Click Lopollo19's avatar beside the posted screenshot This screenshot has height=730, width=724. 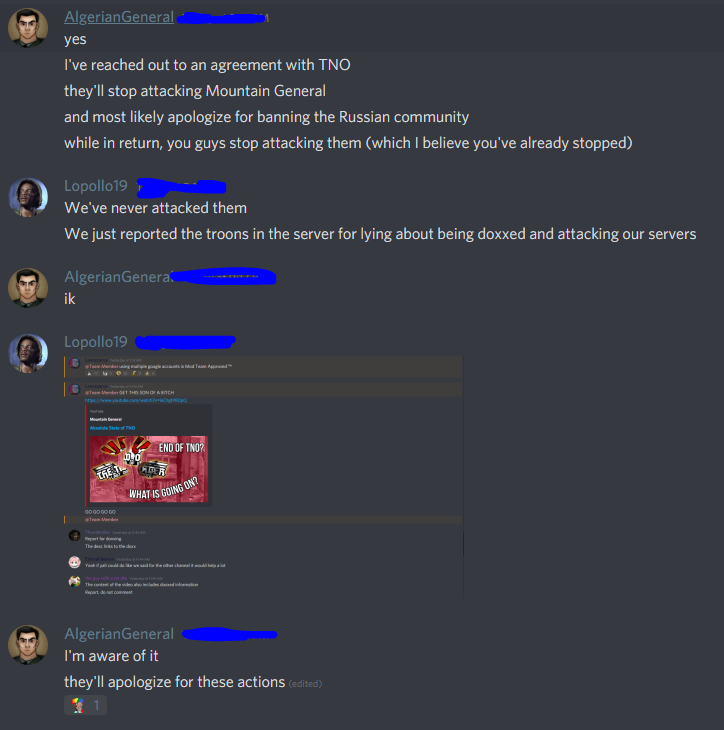[x=28, y=353]
